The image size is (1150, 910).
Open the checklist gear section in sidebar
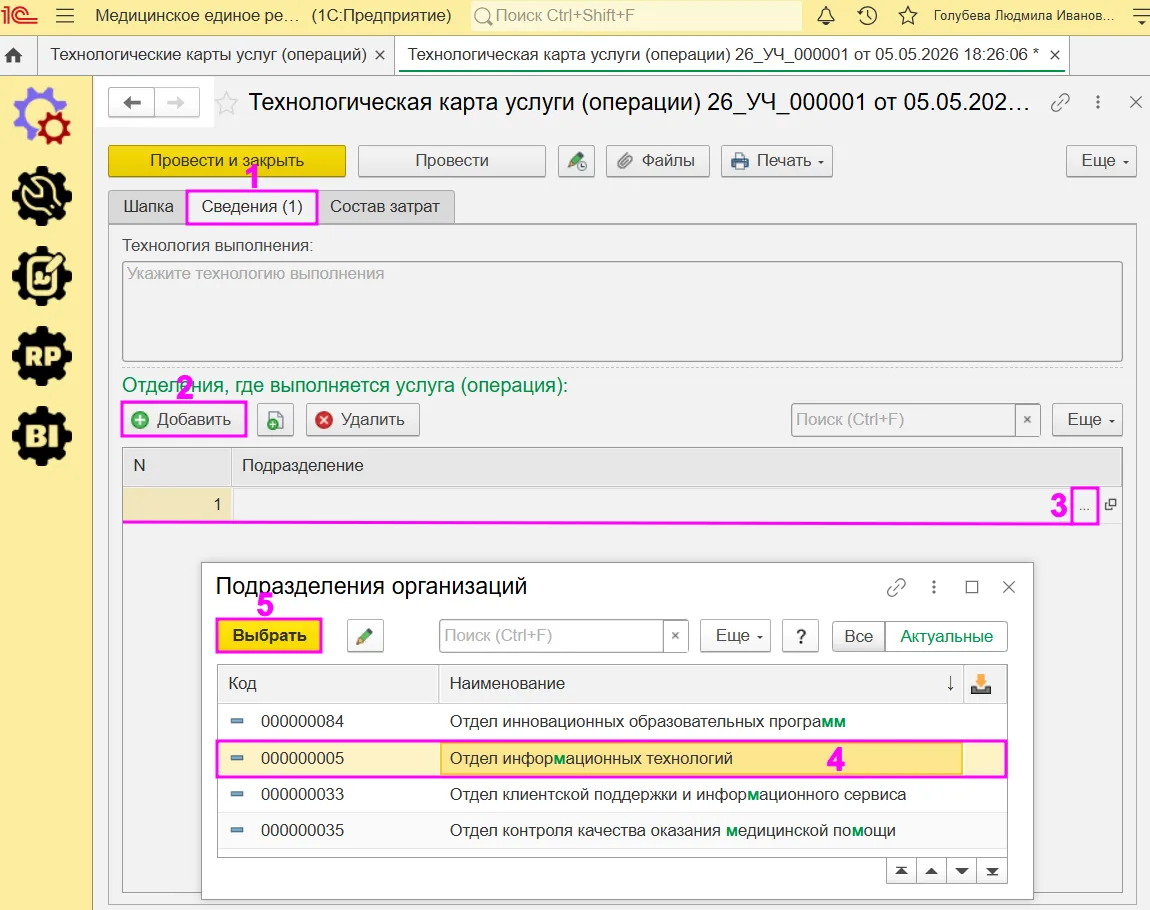coord(42,276)
